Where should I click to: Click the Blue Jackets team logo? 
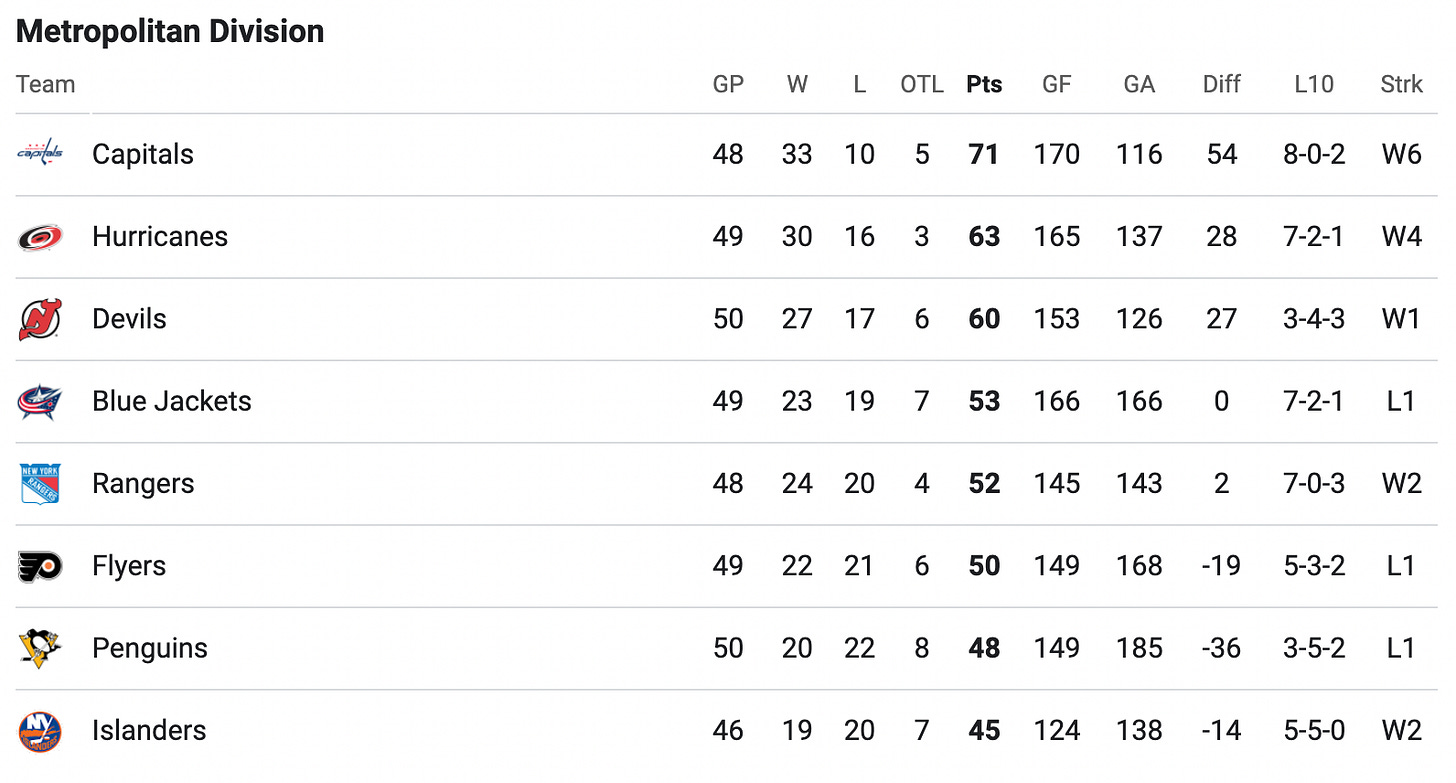point(40,401)
